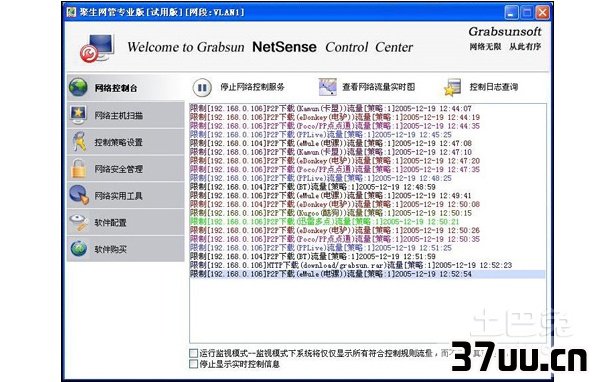The height and width of the screenshot is (382, 600).
Task: Click the disc icon for 软件配置
Action: (79, 222)
